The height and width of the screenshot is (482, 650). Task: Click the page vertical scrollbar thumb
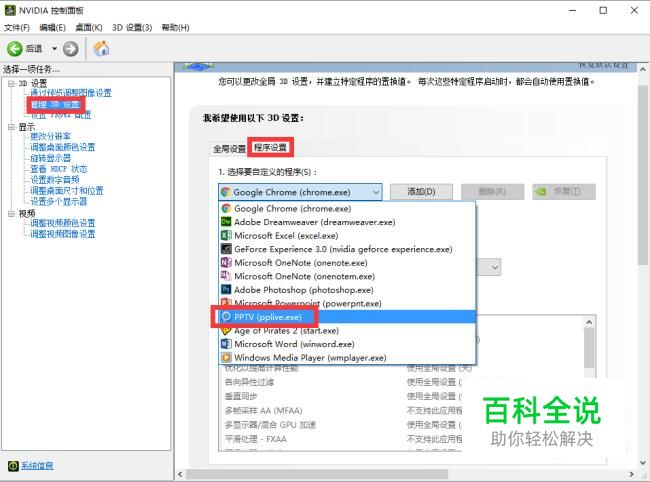[x=643, y=174]
